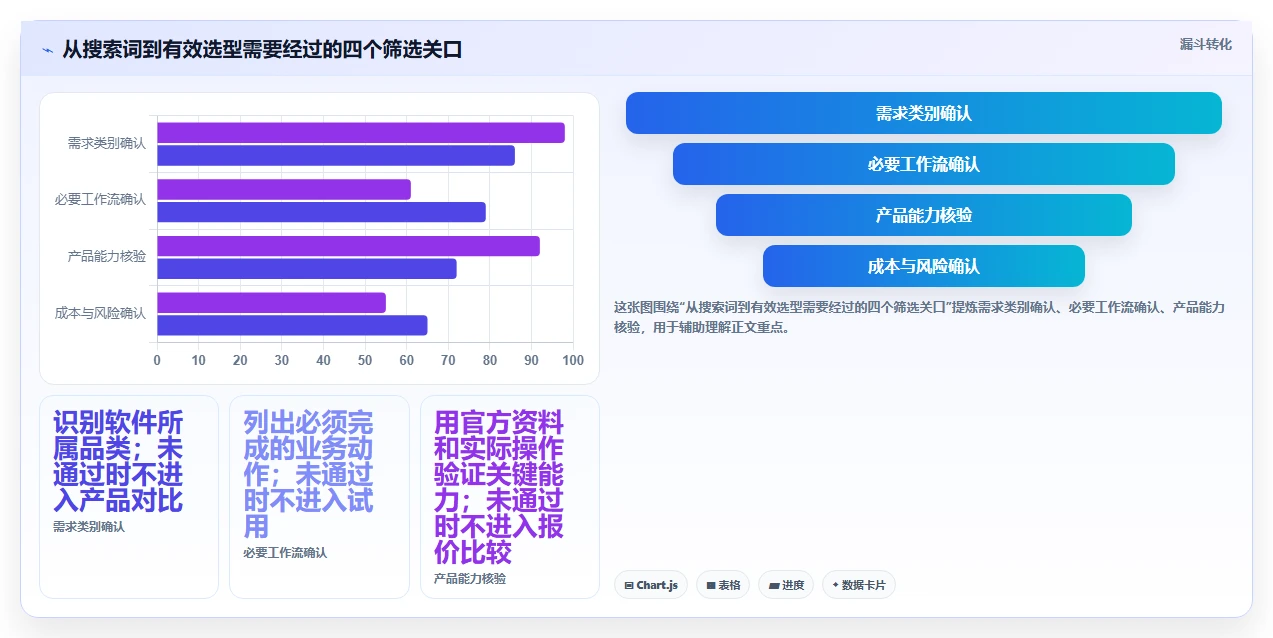Select the 产品能力核验 funnel stage

pos(924,215)
